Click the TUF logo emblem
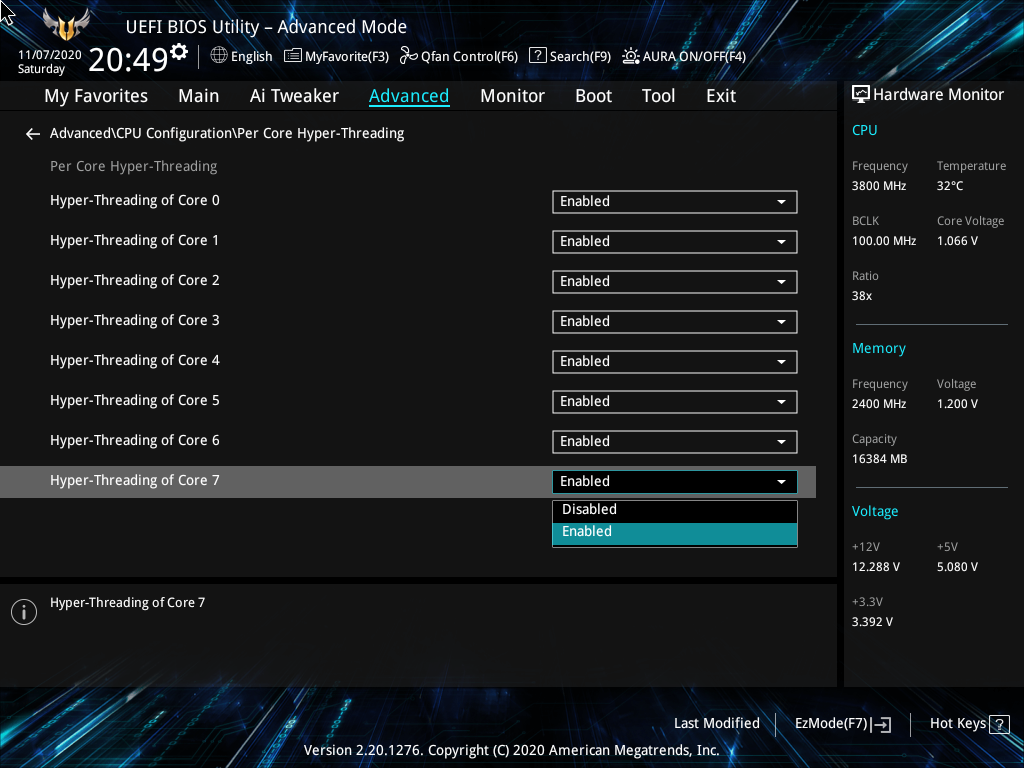Viewport: 1024px width, 768px height. 66,25
